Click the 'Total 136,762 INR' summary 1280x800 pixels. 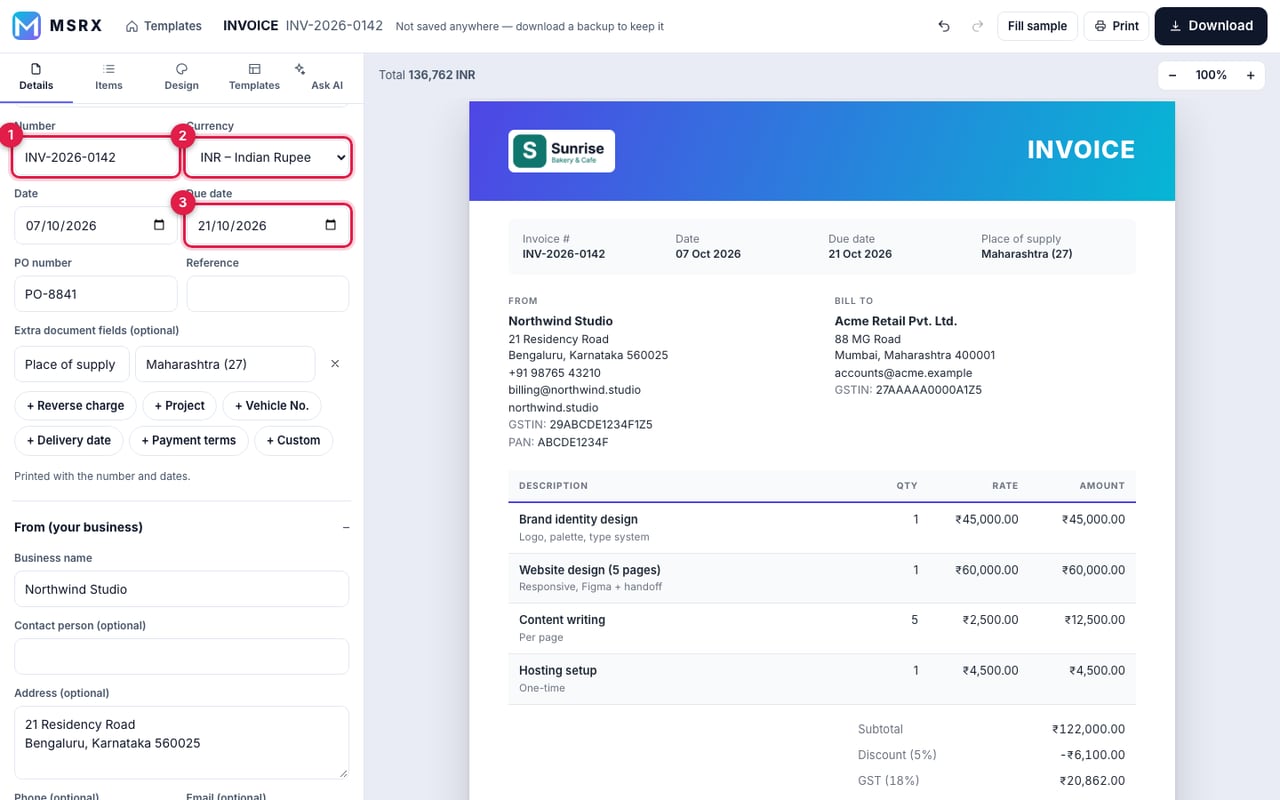pos(427,75)
